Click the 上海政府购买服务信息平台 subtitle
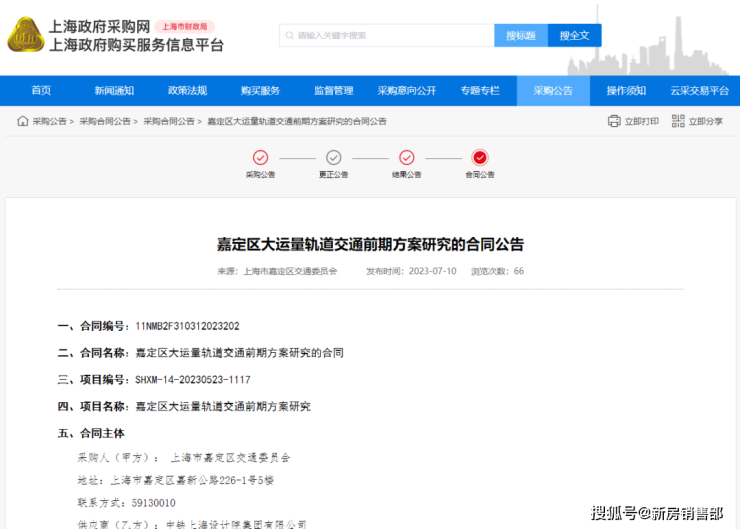This screenshot has width=740, height=529. click(136, 45)
